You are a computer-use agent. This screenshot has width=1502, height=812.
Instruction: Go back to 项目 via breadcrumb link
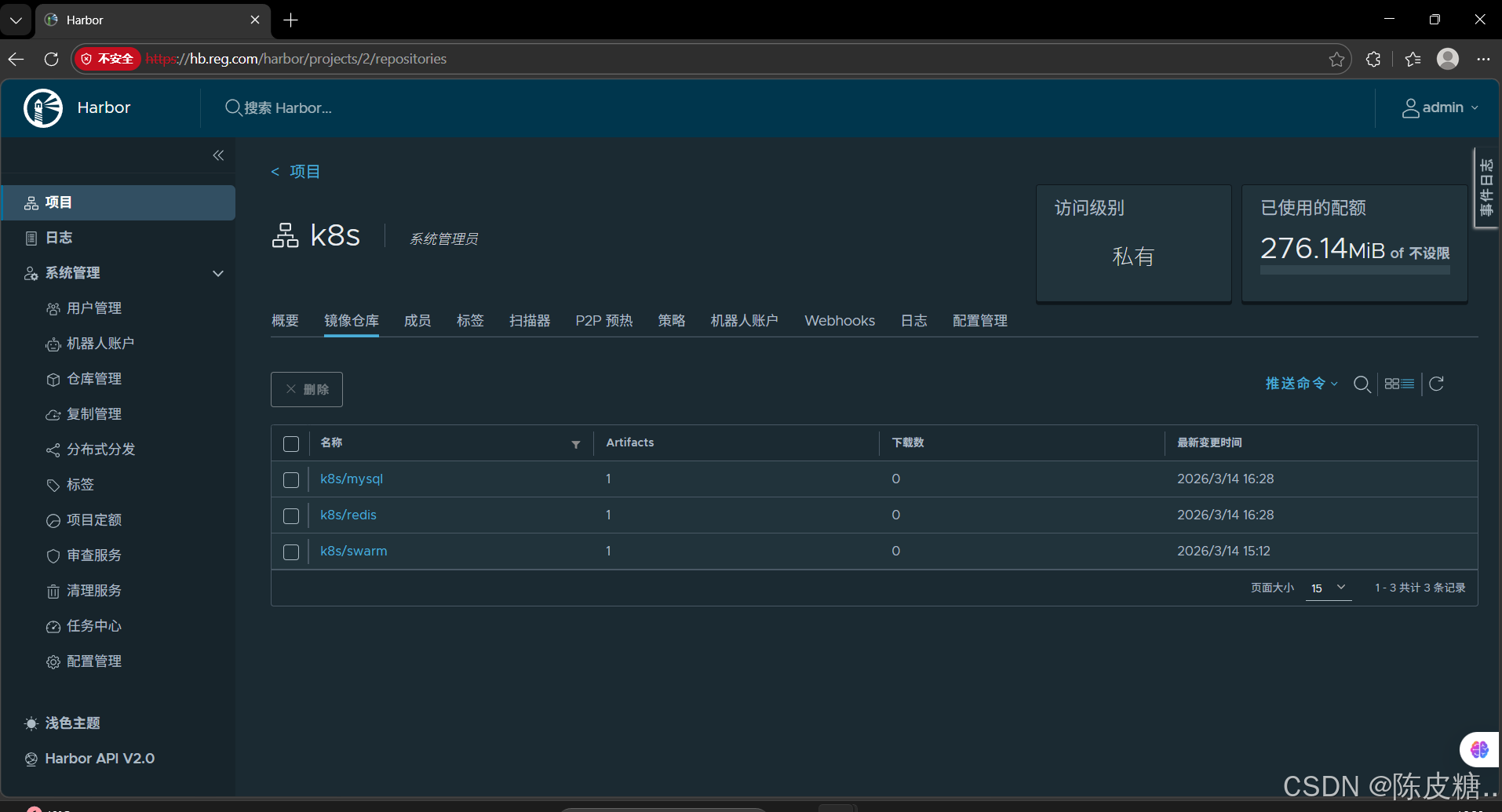304,172
